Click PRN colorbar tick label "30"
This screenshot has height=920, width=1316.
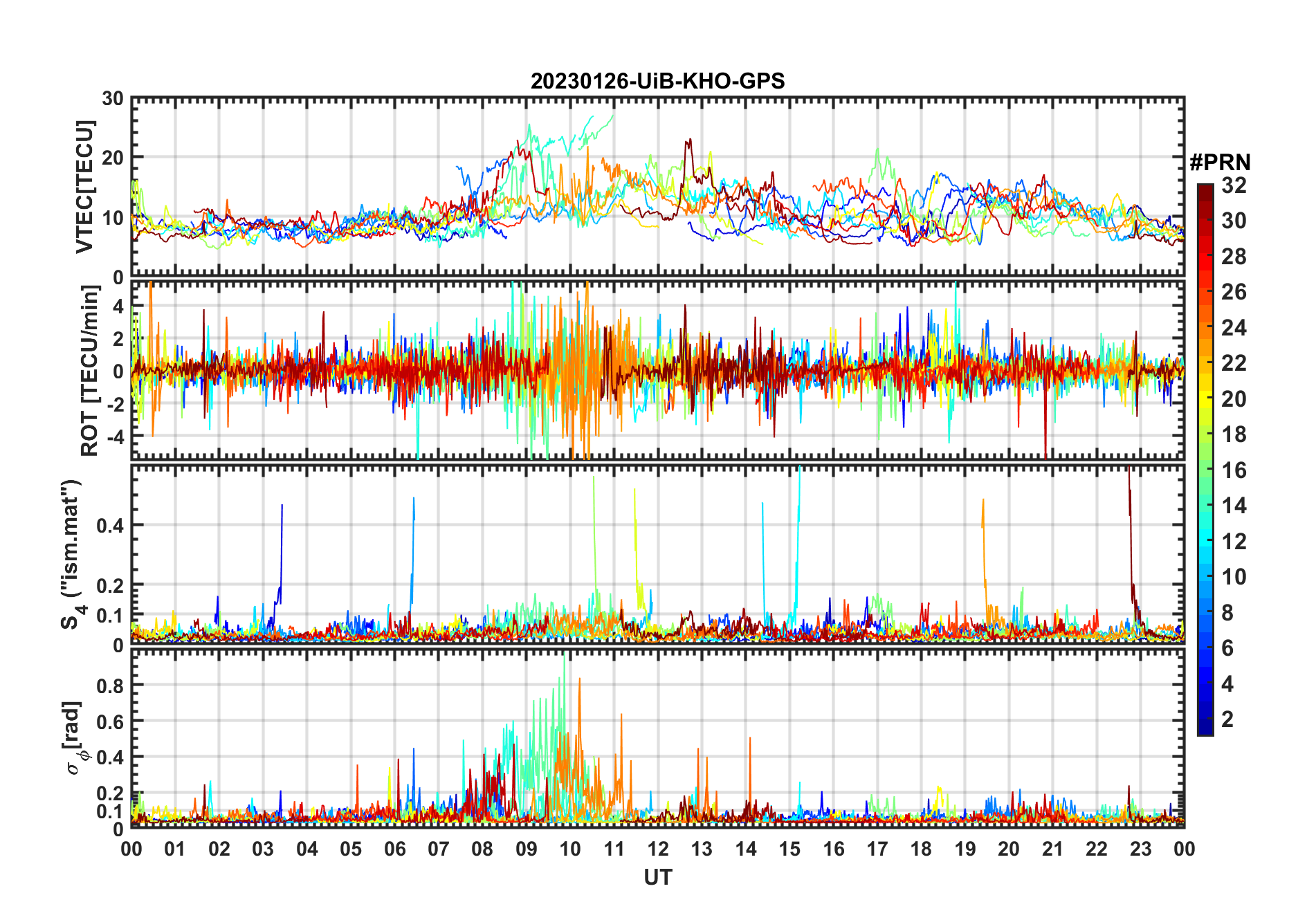point(1234,221)
